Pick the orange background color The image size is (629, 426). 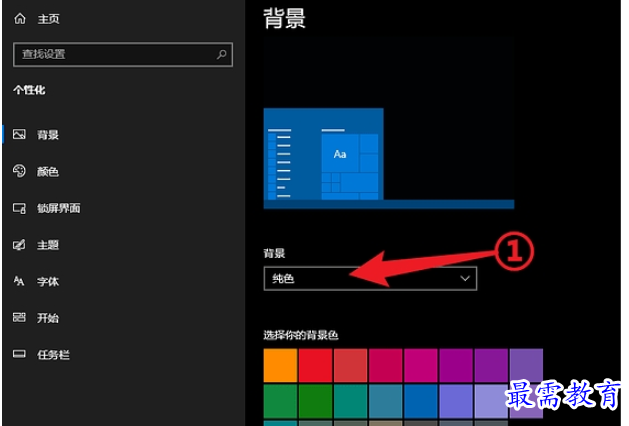[280, 365]
